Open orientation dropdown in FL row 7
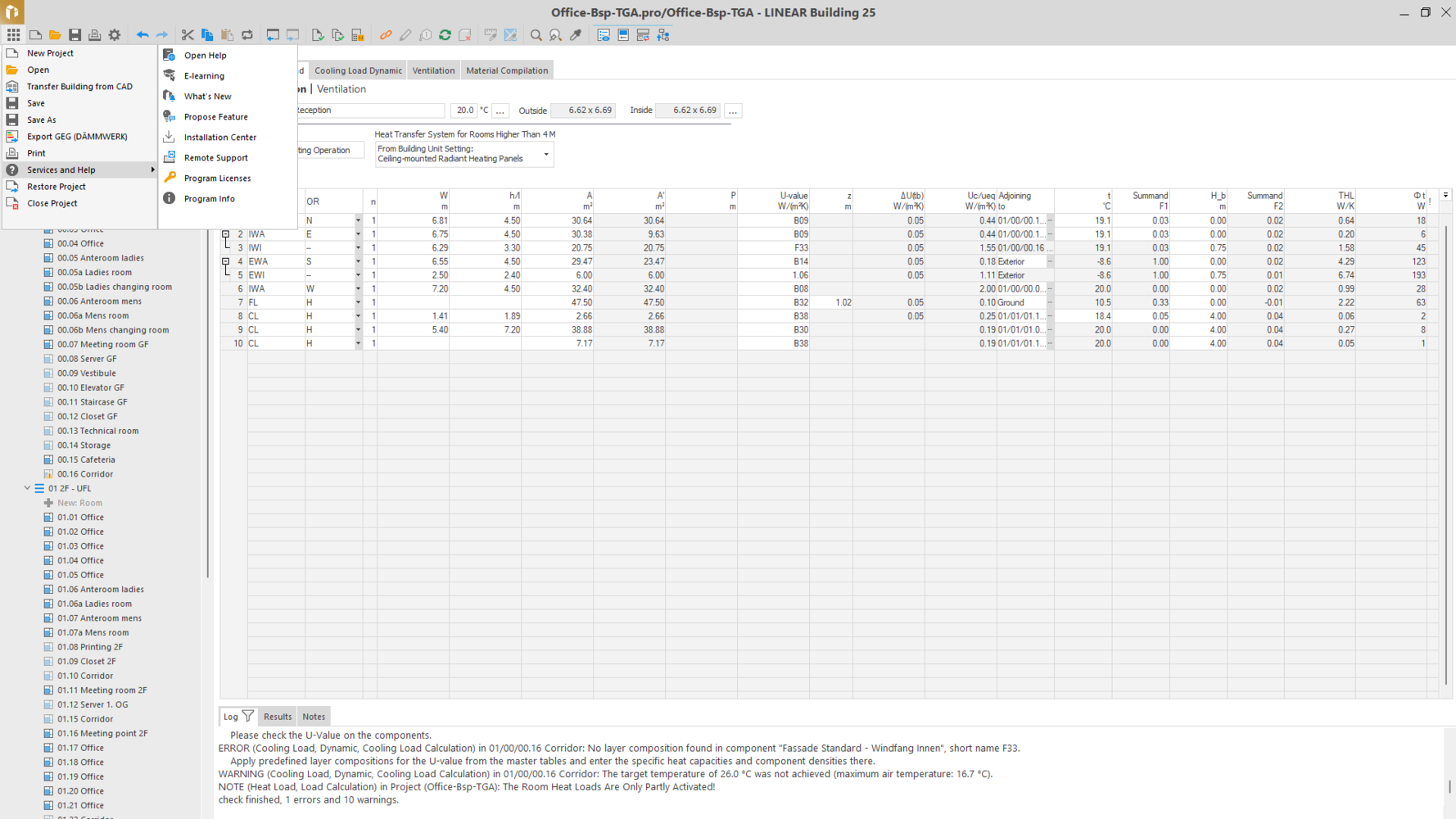This screenshot has height=819, width=1456. [358, 302]
